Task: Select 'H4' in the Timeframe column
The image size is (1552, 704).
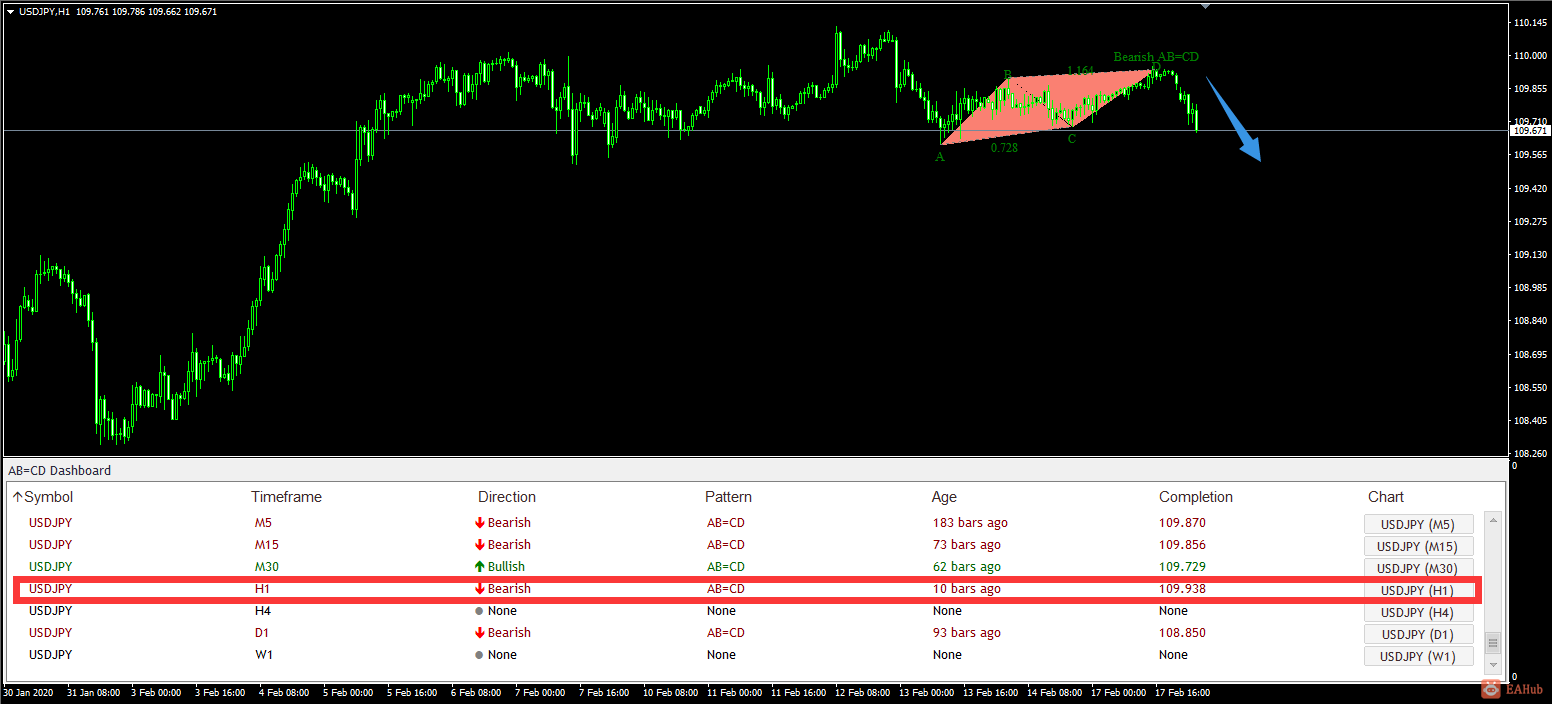Action: click(263, 611)
